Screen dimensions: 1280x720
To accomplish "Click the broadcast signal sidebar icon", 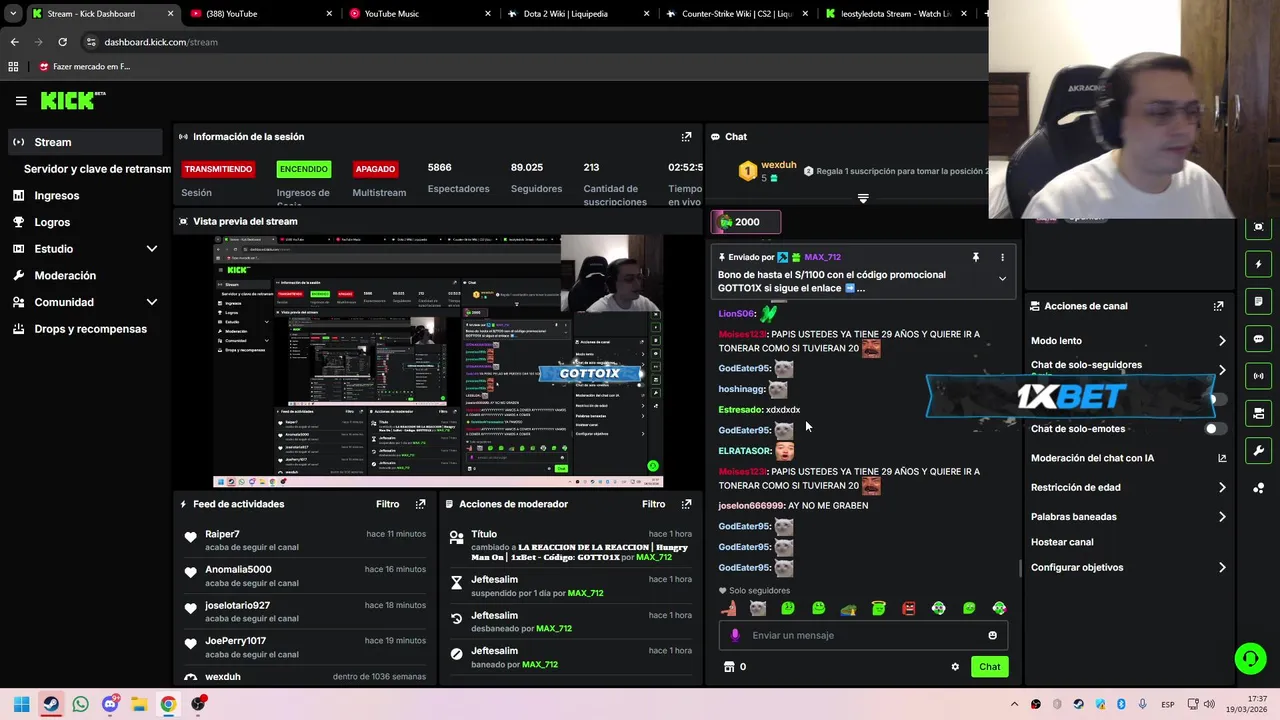I will pos(1258,376).
